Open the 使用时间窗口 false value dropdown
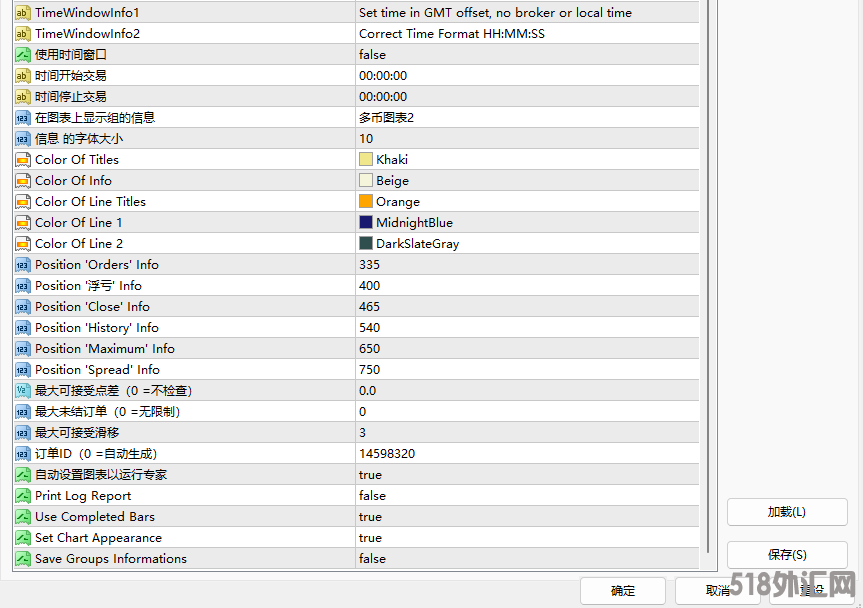Viewport: 863px width, 608px height. coord(526,55)
